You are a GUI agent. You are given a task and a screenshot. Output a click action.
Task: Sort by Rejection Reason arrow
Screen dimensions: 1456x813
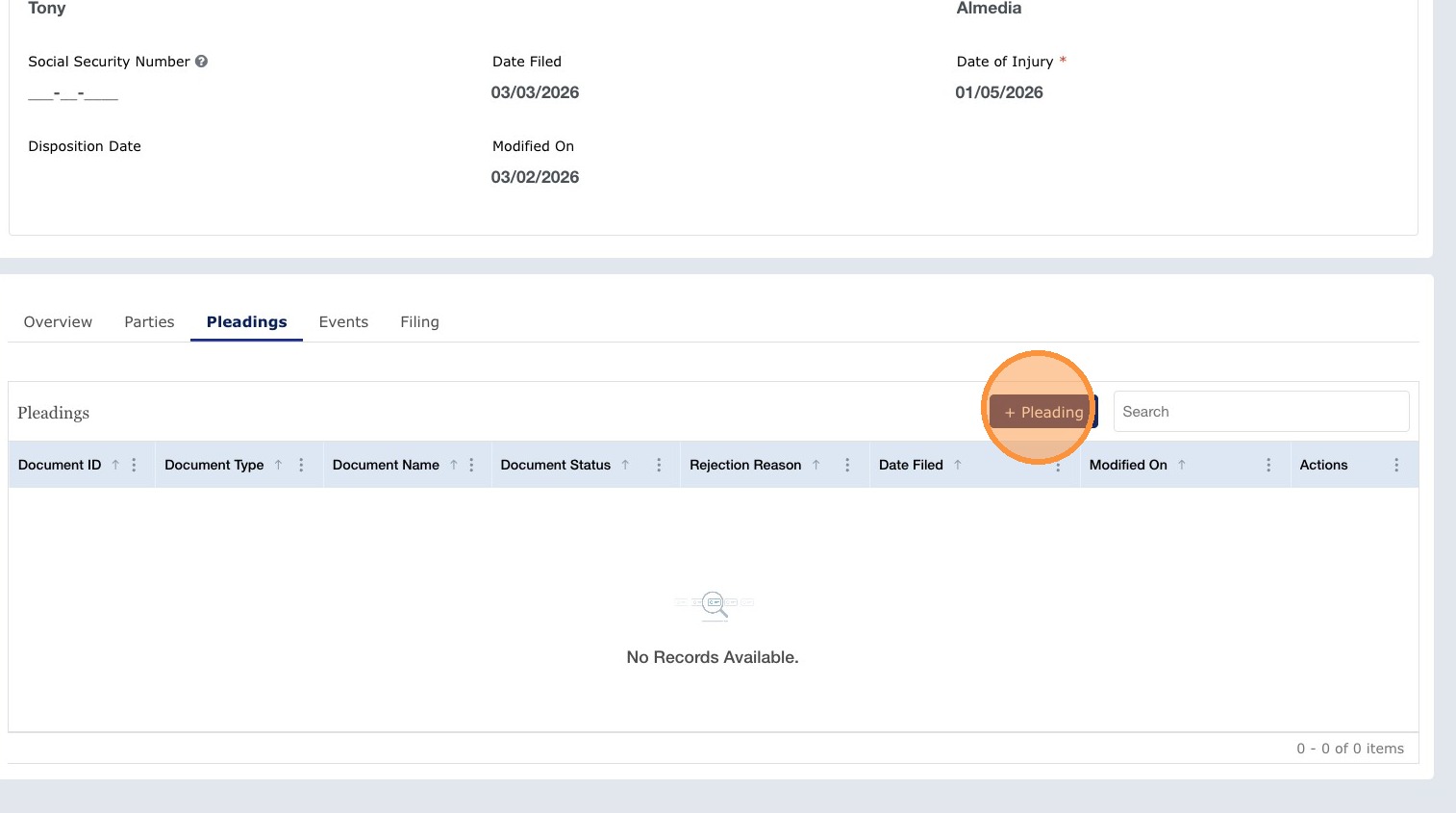816,465
